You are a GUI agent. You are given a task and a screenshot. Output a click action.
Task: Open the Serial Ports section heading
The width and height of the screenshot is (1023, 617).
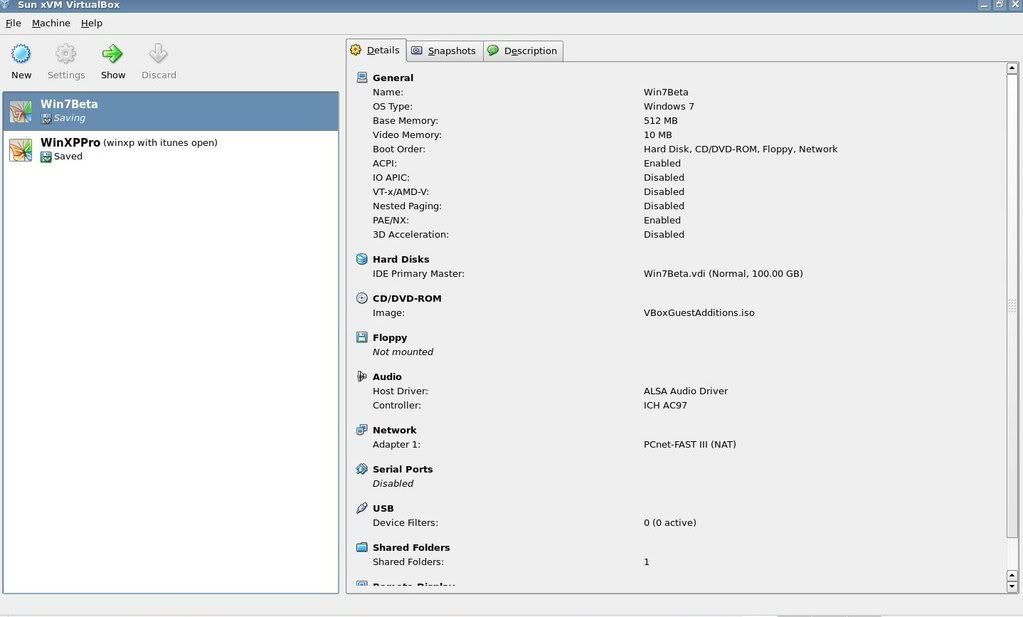click(x=402, y=469)
